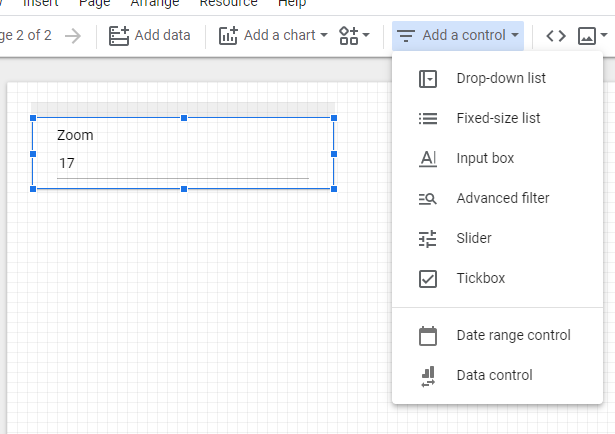Select Drop-down list control
Image resolution: width=615 pixels, height=434 pixels.
[500, 78]
